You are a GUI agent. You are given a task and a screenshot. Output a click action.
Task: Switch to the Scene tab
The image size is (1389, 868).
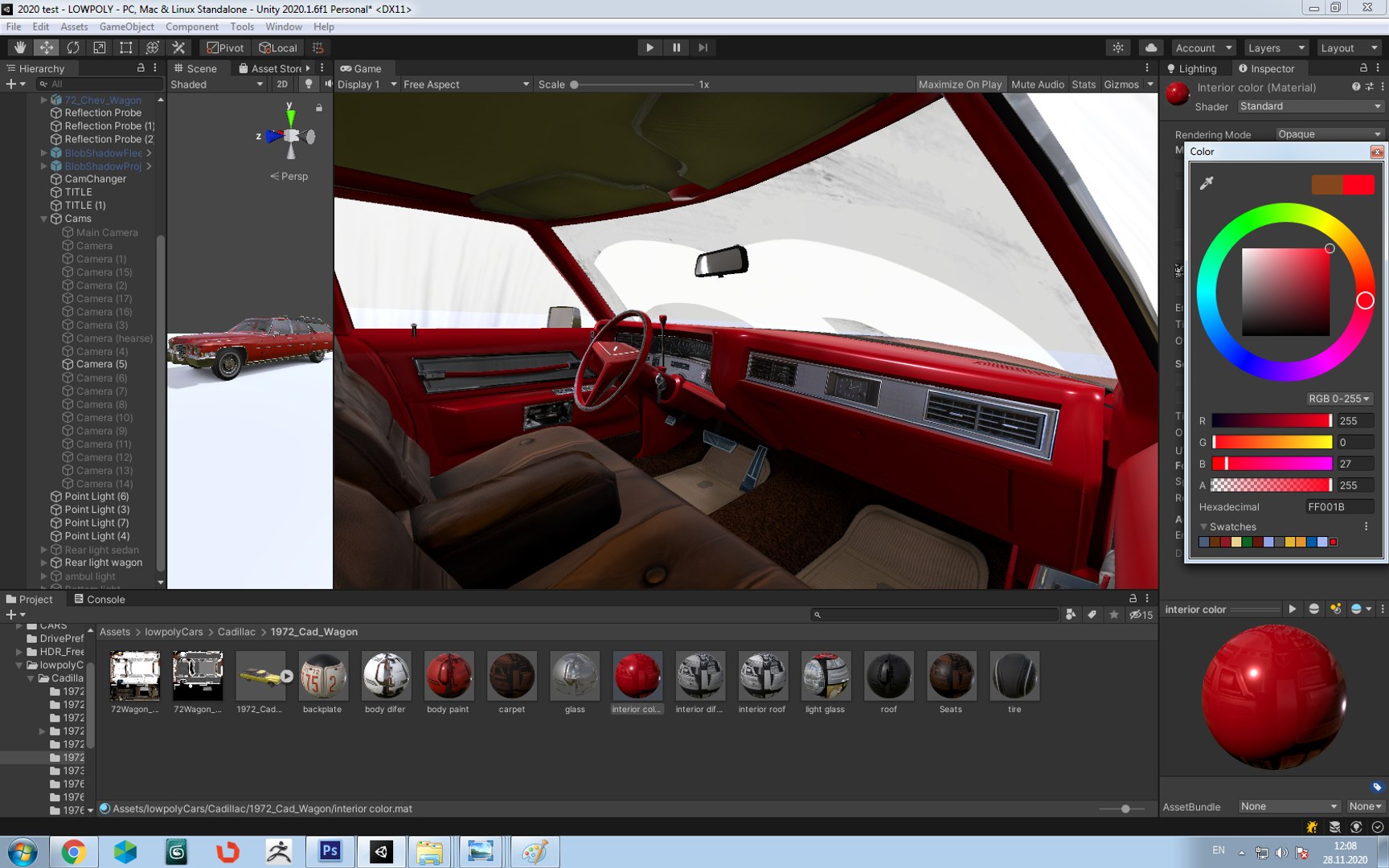tap(195, 68)
